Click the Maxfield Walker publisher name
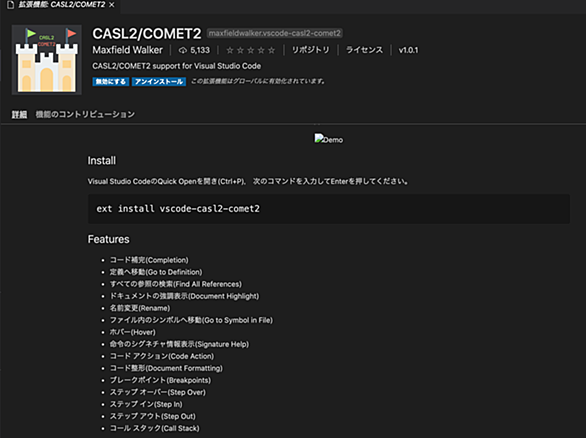The height and width of the screenshot is (438, 586). pyautogui.click(x=127, y=50)
